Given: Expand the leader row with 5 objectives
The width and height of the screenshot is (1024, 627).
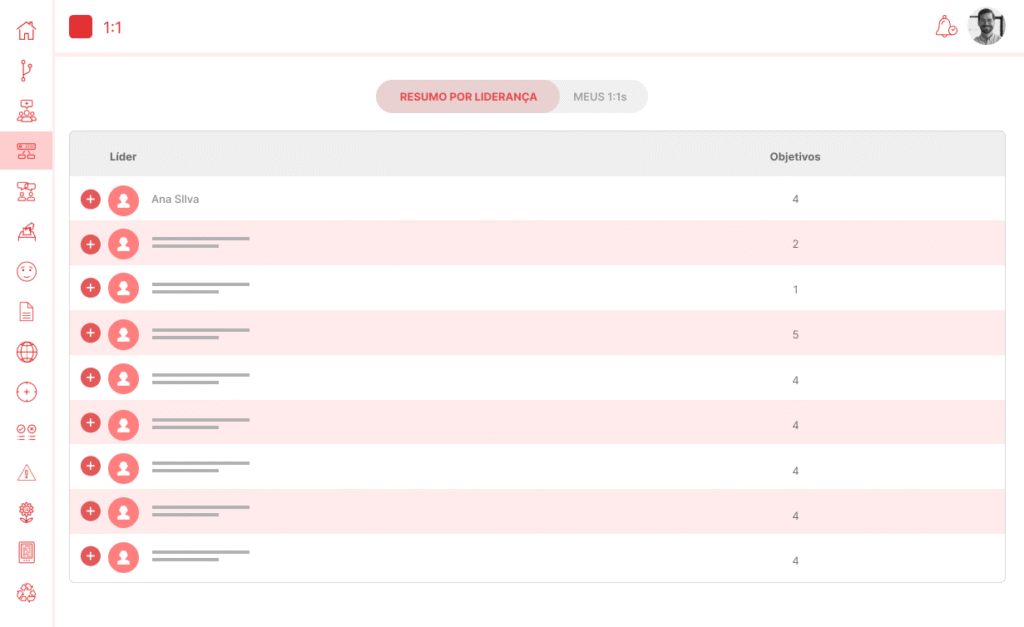Looking at the screenshot, I should [90, 333].
